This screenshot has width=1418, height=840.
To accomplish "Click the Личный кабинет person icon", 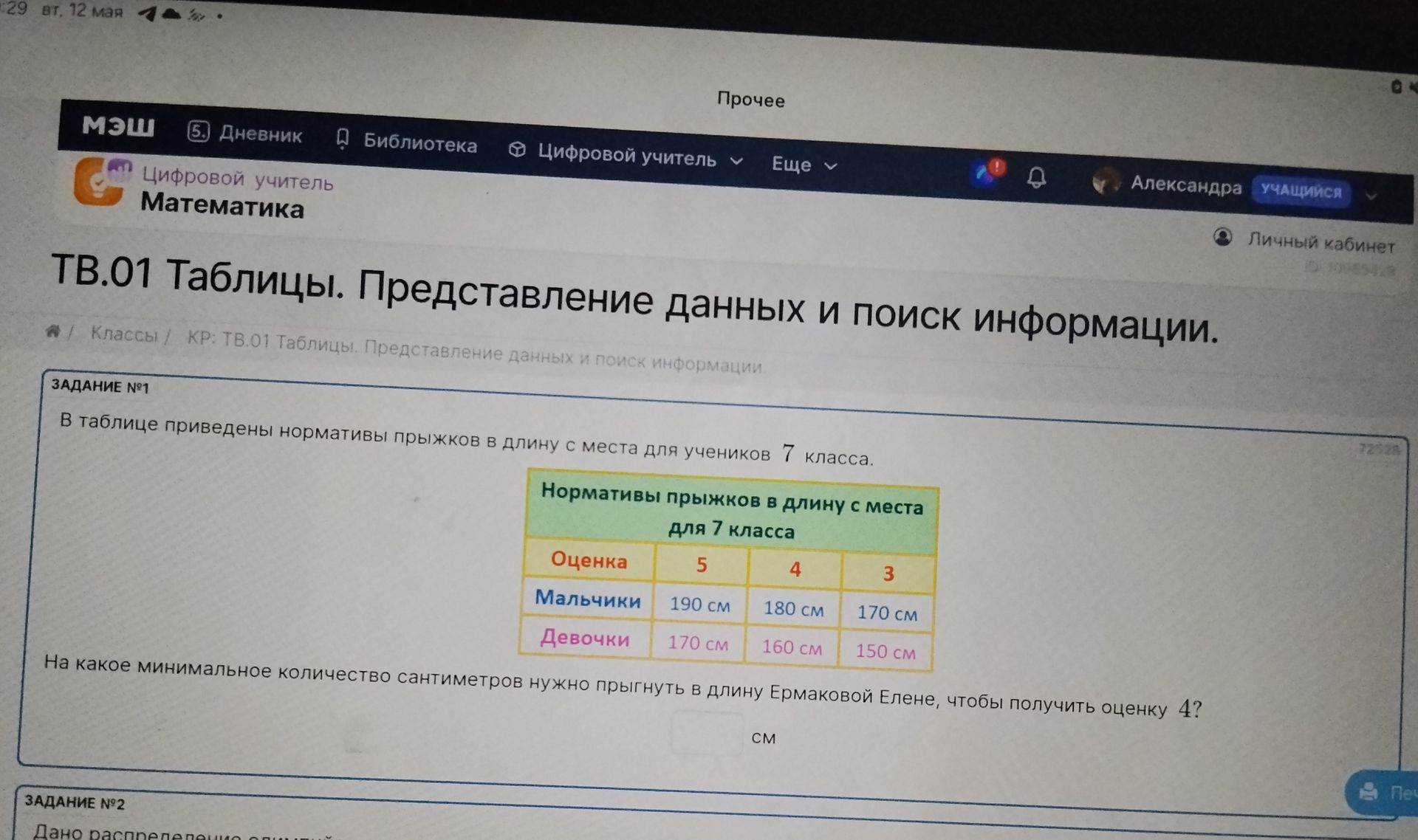I will point(1222,237).
